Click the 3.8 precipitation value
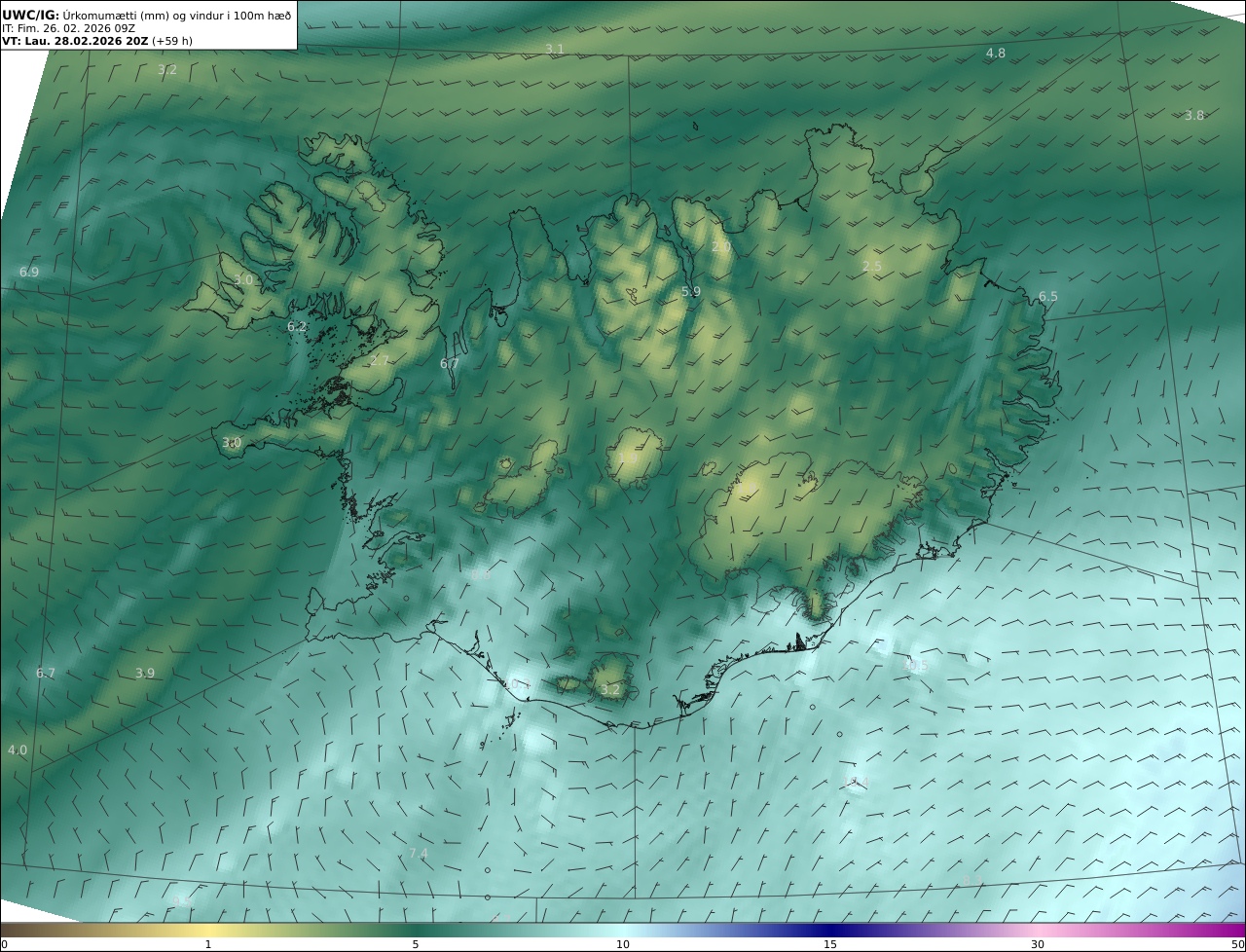1246x952 pixels. [x=1194, y=115]
